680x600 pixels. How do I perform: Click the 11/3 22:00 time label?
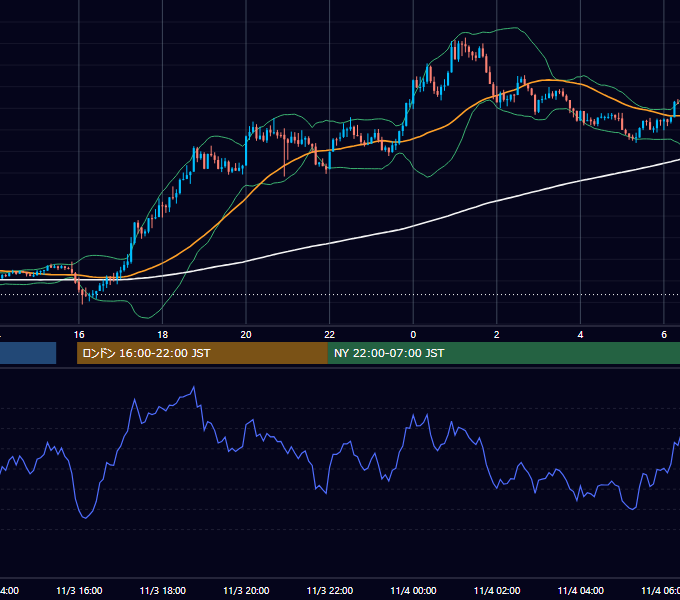coord(330,590)
